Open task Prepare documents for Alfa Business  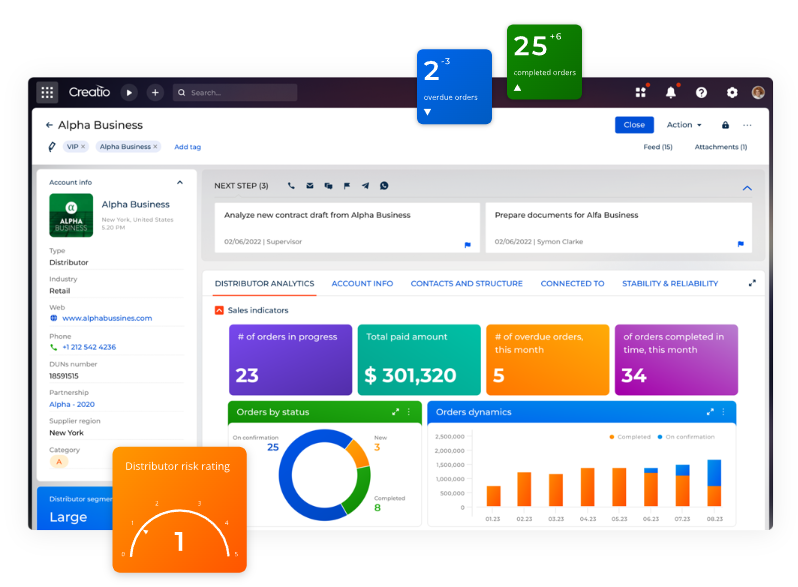click(618, 228)
